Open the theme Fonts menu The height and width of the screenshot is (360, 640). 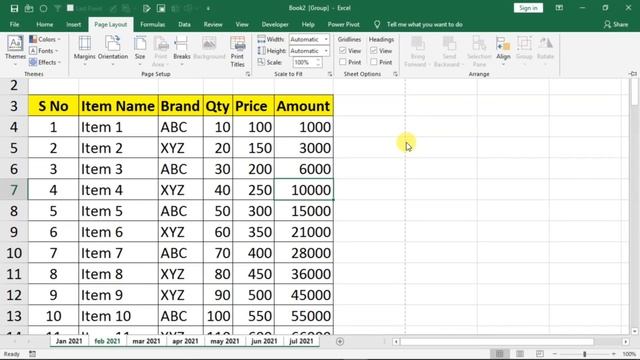(x=44, y=51)
